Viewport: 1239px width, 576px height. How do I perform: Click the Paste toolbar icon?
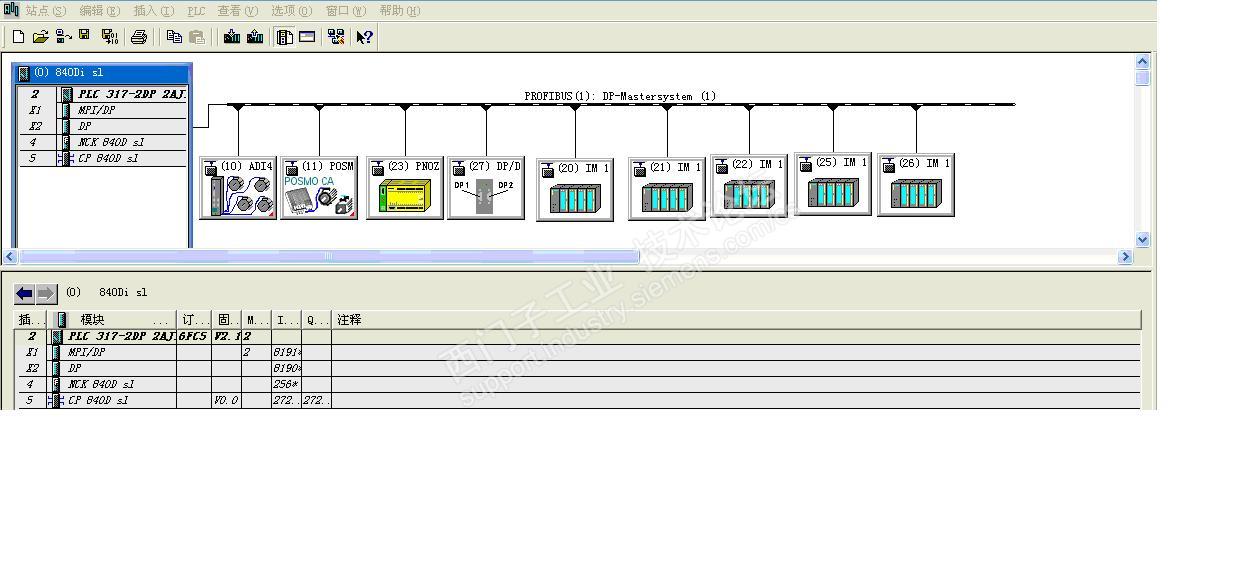(x=197, y=37)
